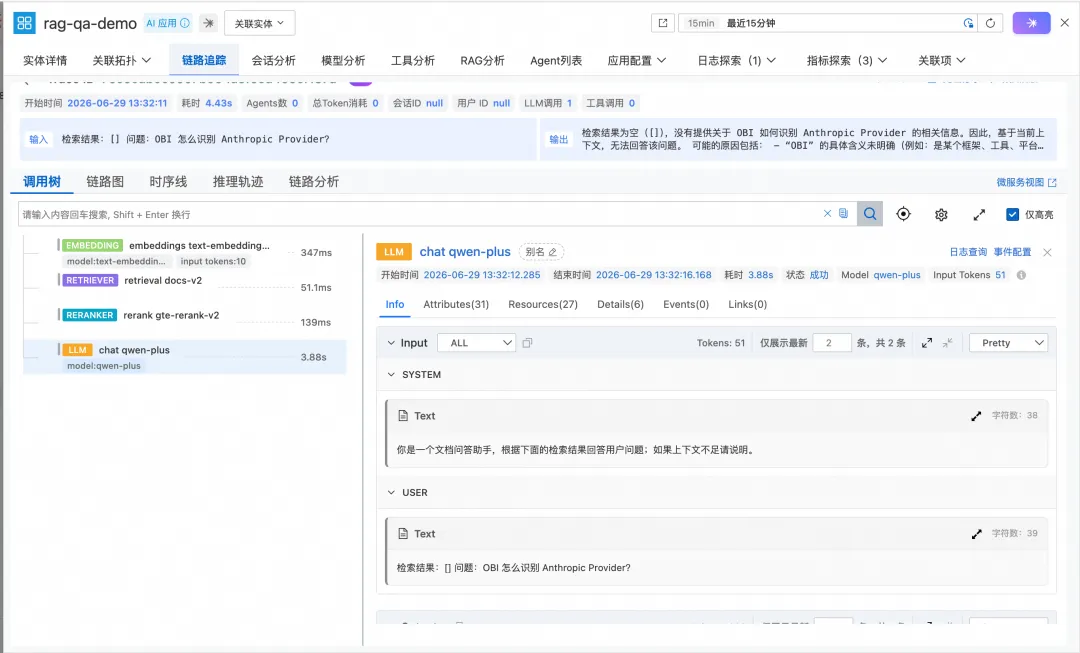Switch to RAG分析 tab
The image size is (1080, 653).
point(482,61)
